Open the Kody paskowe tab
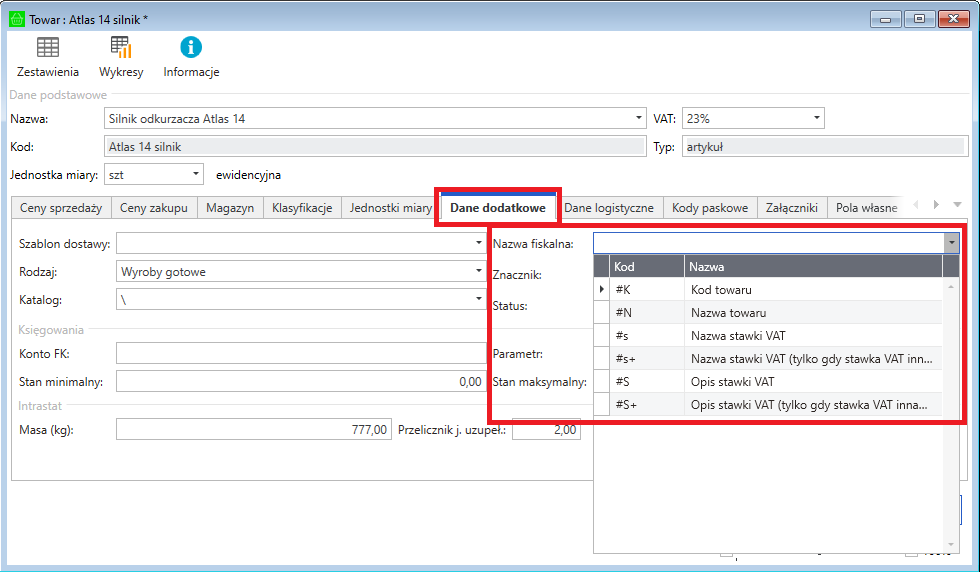 pos(710,208)
